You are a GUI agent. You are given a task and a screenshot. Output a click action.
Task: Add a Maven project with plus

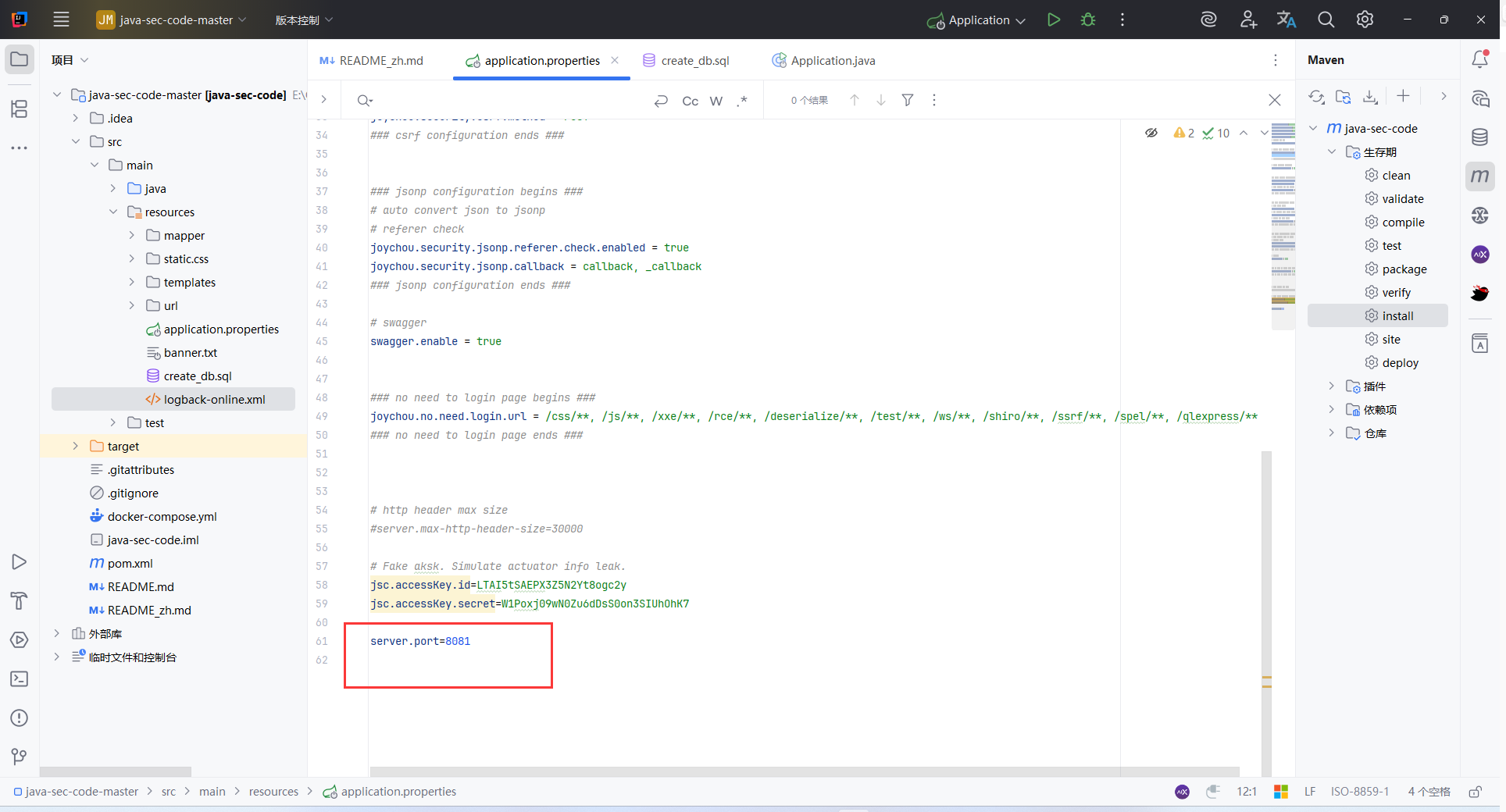pos(1403,96)
